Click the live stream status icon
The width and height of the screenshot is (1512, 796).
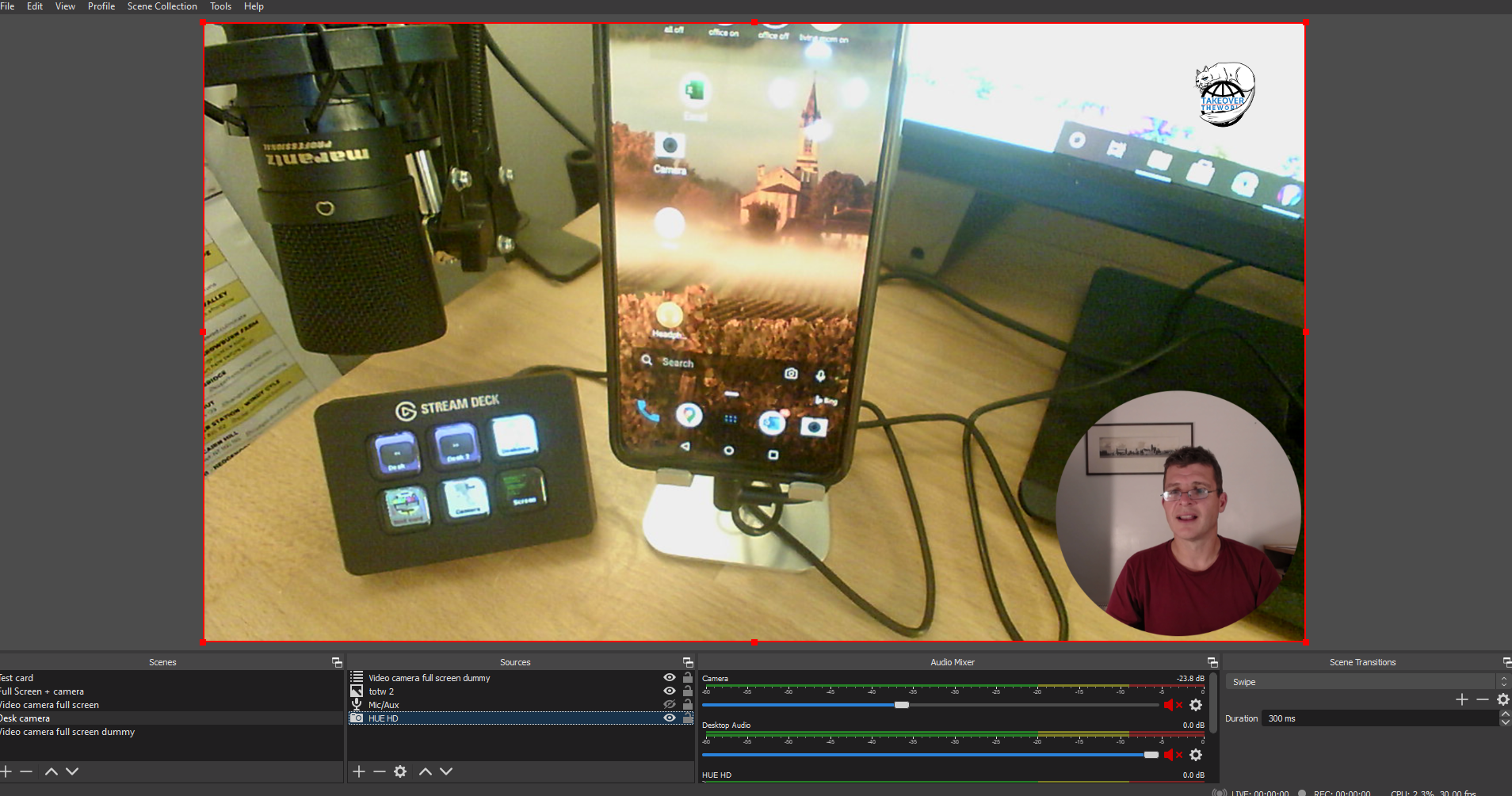1220,792
